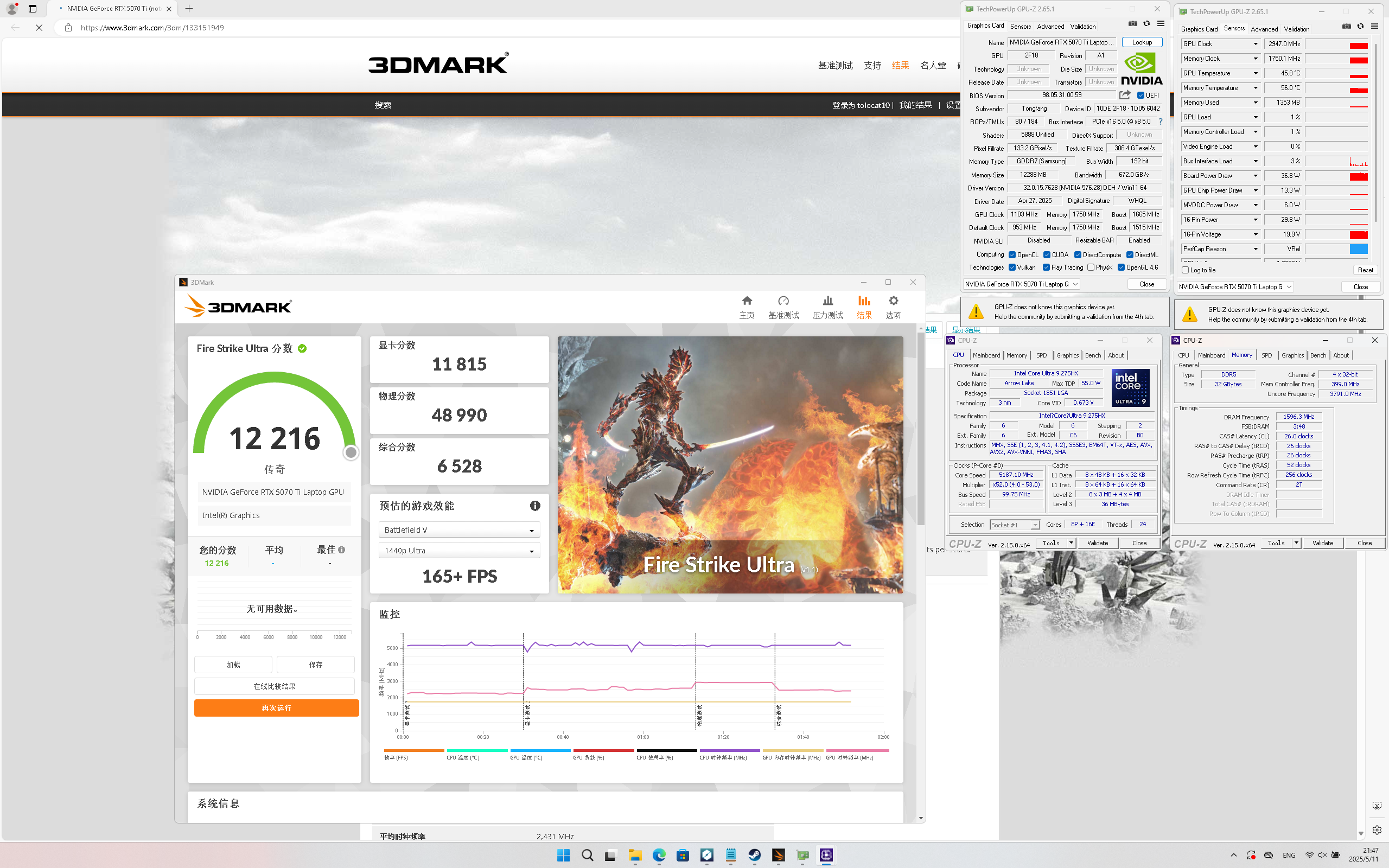Click GPU-Z Sensors window refresh icon
This screenshot has height=868, width=1389.
tap(1360, 26)
